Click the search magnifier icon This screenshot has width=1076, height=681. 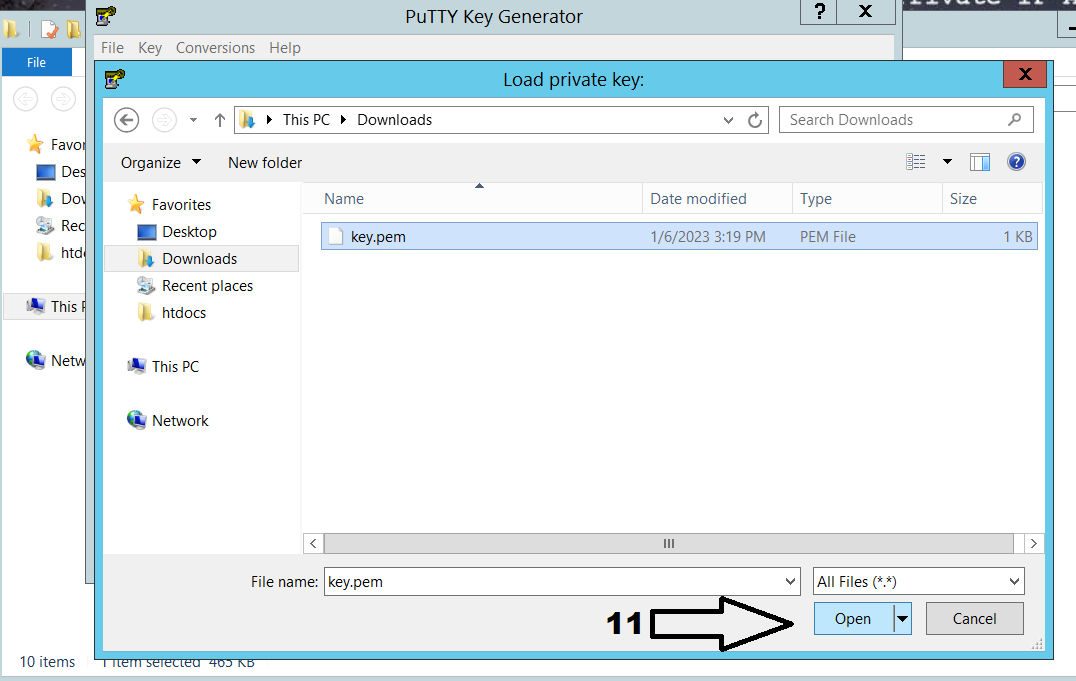(1015, 120)
